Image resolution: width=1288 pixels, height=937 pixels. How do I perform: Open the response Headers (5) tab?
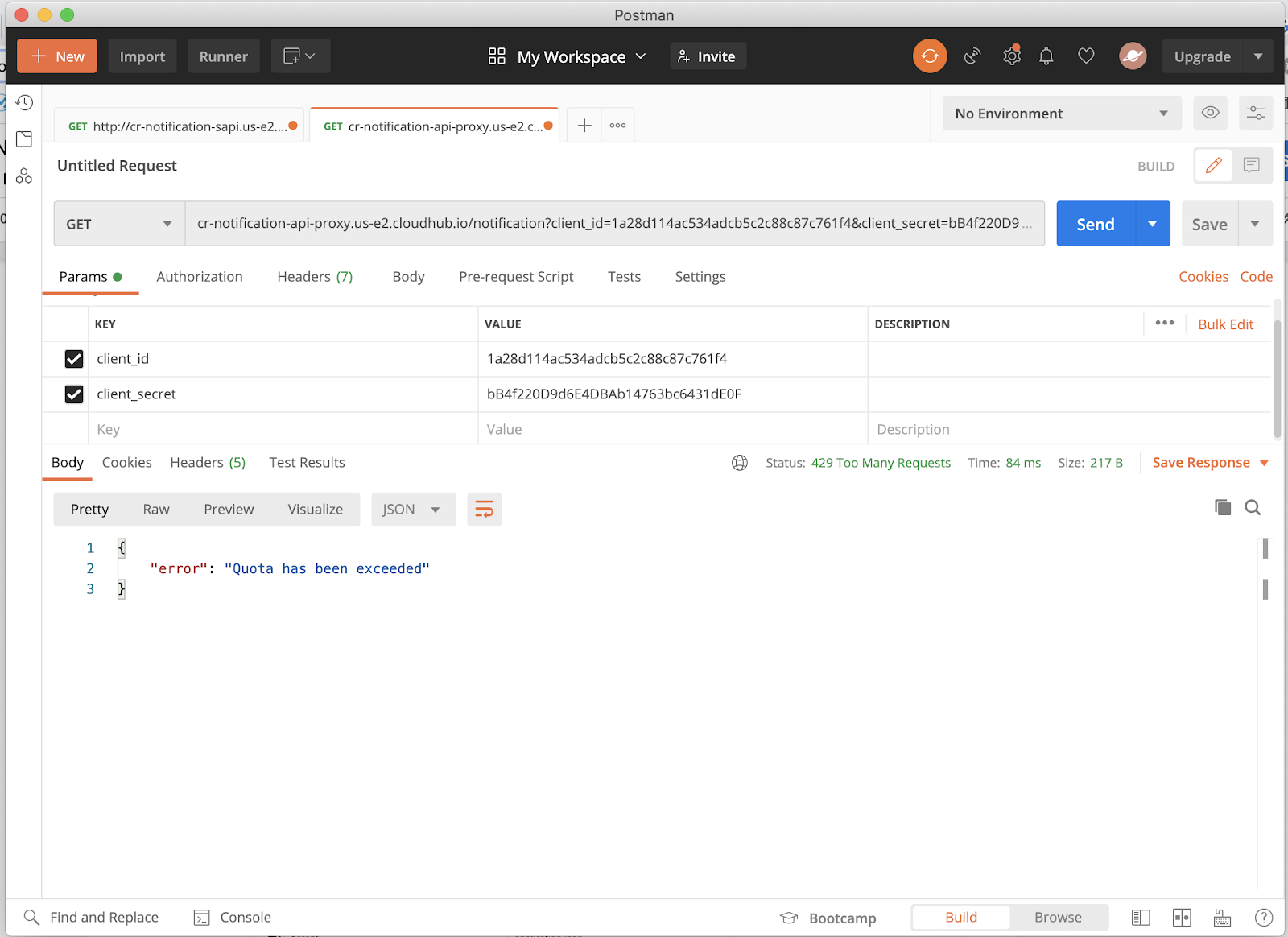click(x=208, y=463)
